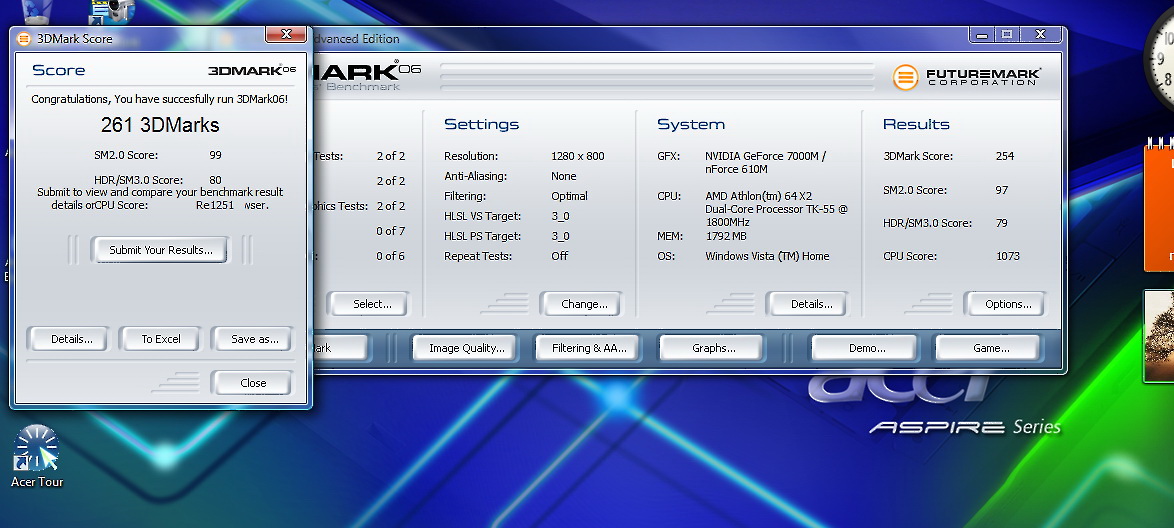Export the score with To Excel
This screenshot has width=1174, height=528.
click(161, 339)
